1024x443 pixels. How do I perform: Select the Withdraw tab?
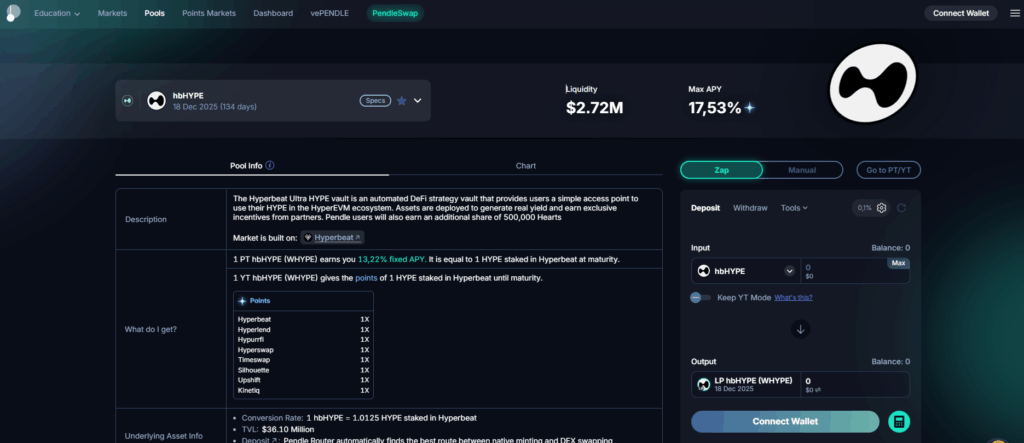tap(750, 208)
